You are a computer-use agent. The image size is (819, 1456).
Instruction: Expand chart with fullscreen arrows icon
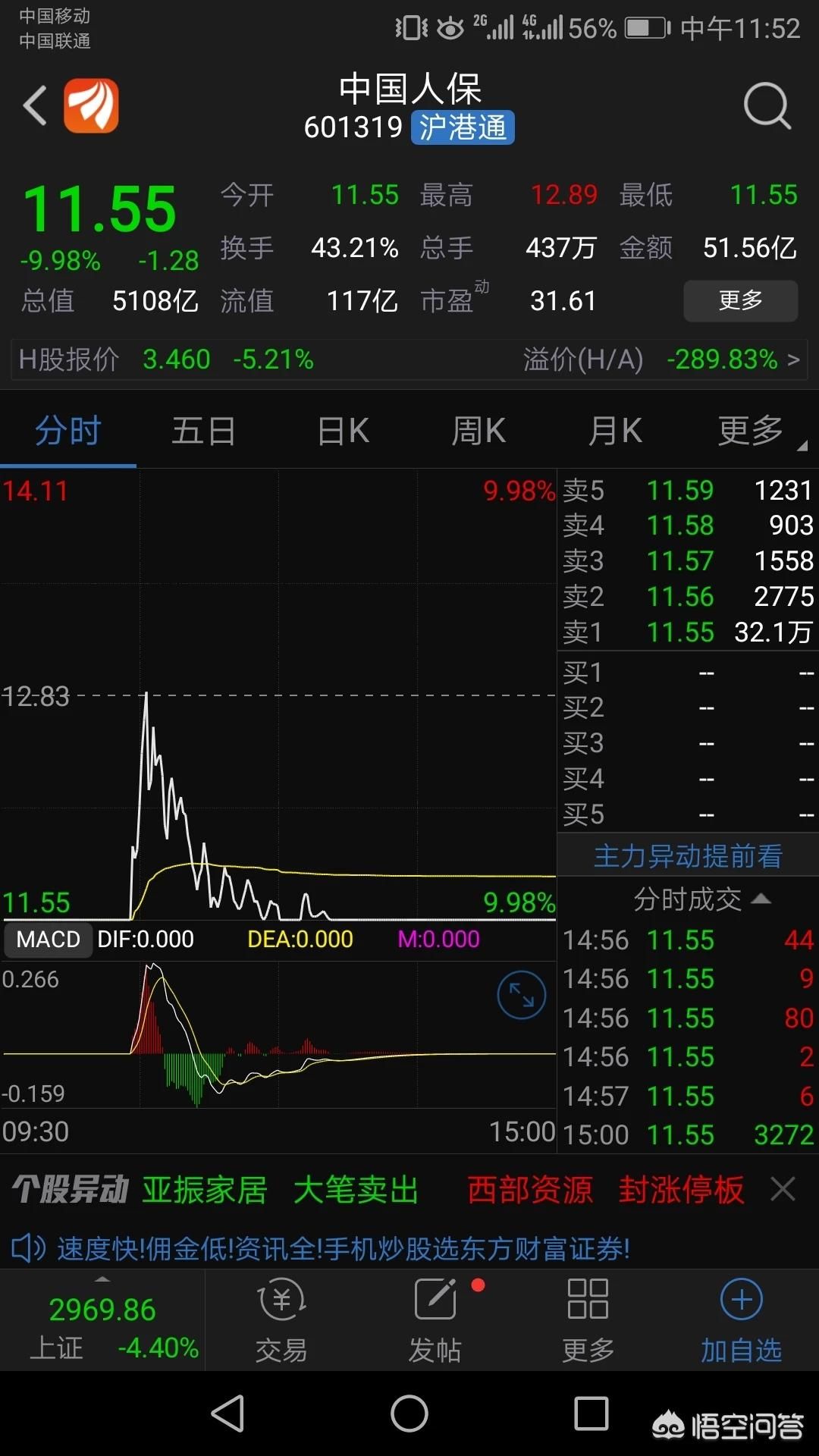coord(521,994)
